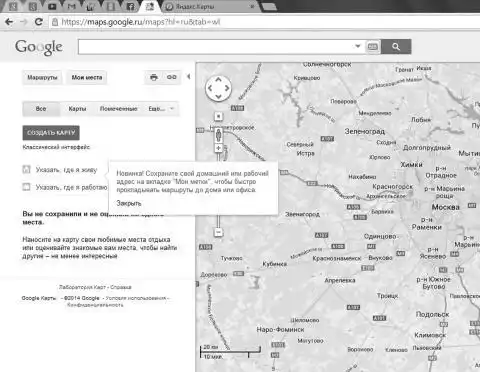This screenshot has height=372, width=480.
Task: Switch to the pinned YouTube tab
Action: pyautogui.click(x=52, y=6)
